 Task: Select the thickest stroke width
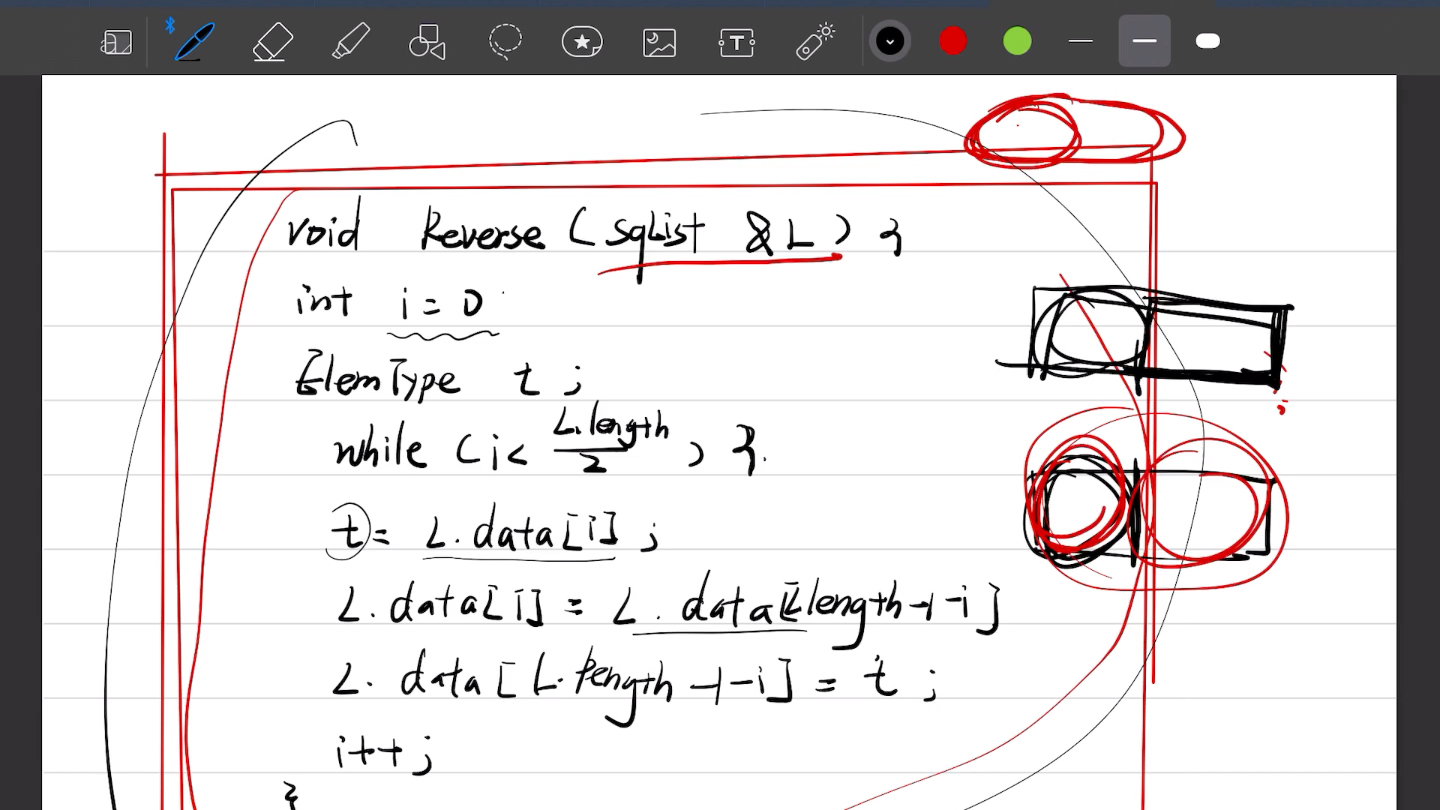pos(1208,41)
